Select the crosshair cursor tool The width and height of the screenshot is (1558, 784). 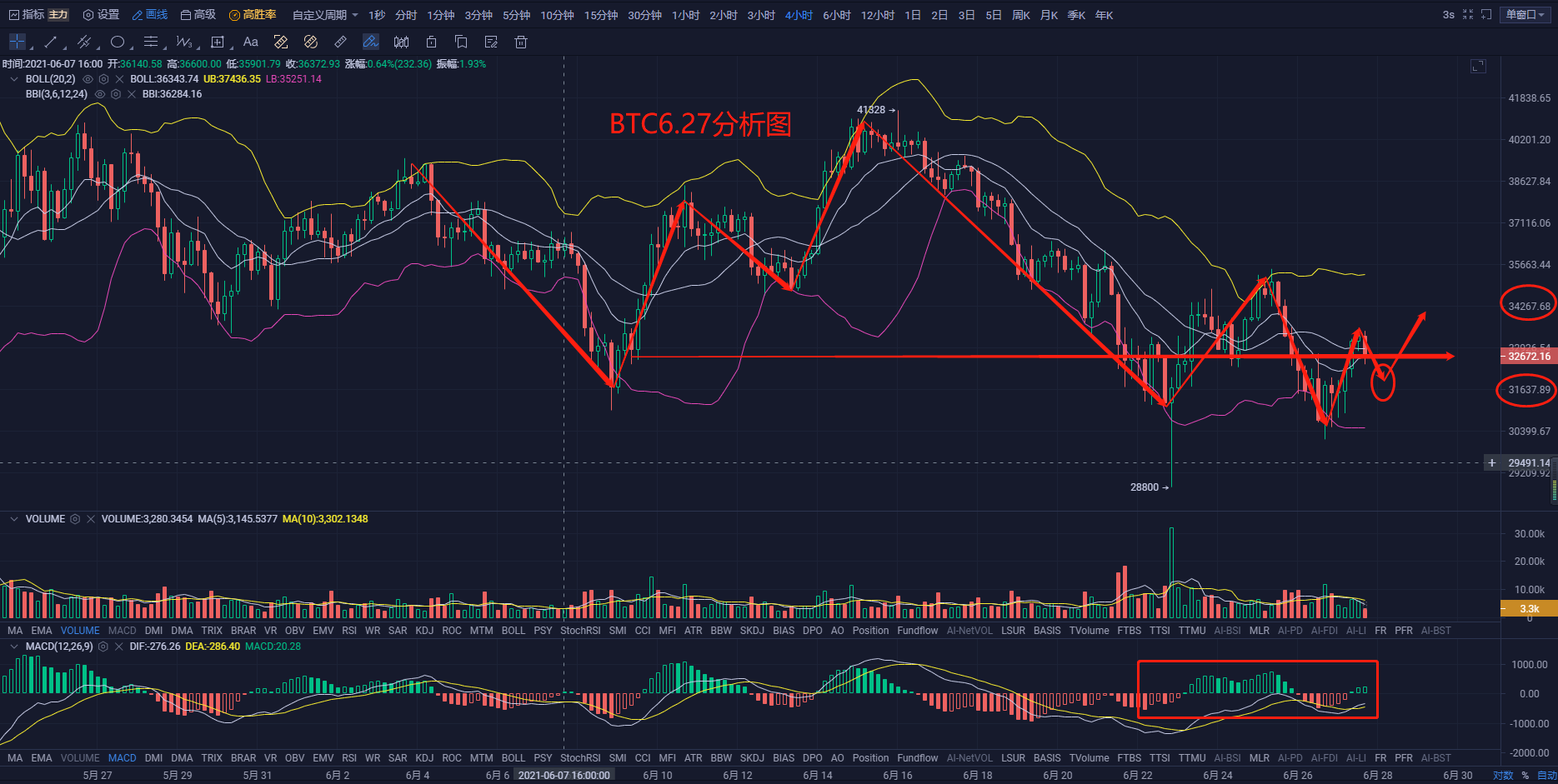(17, 42)
